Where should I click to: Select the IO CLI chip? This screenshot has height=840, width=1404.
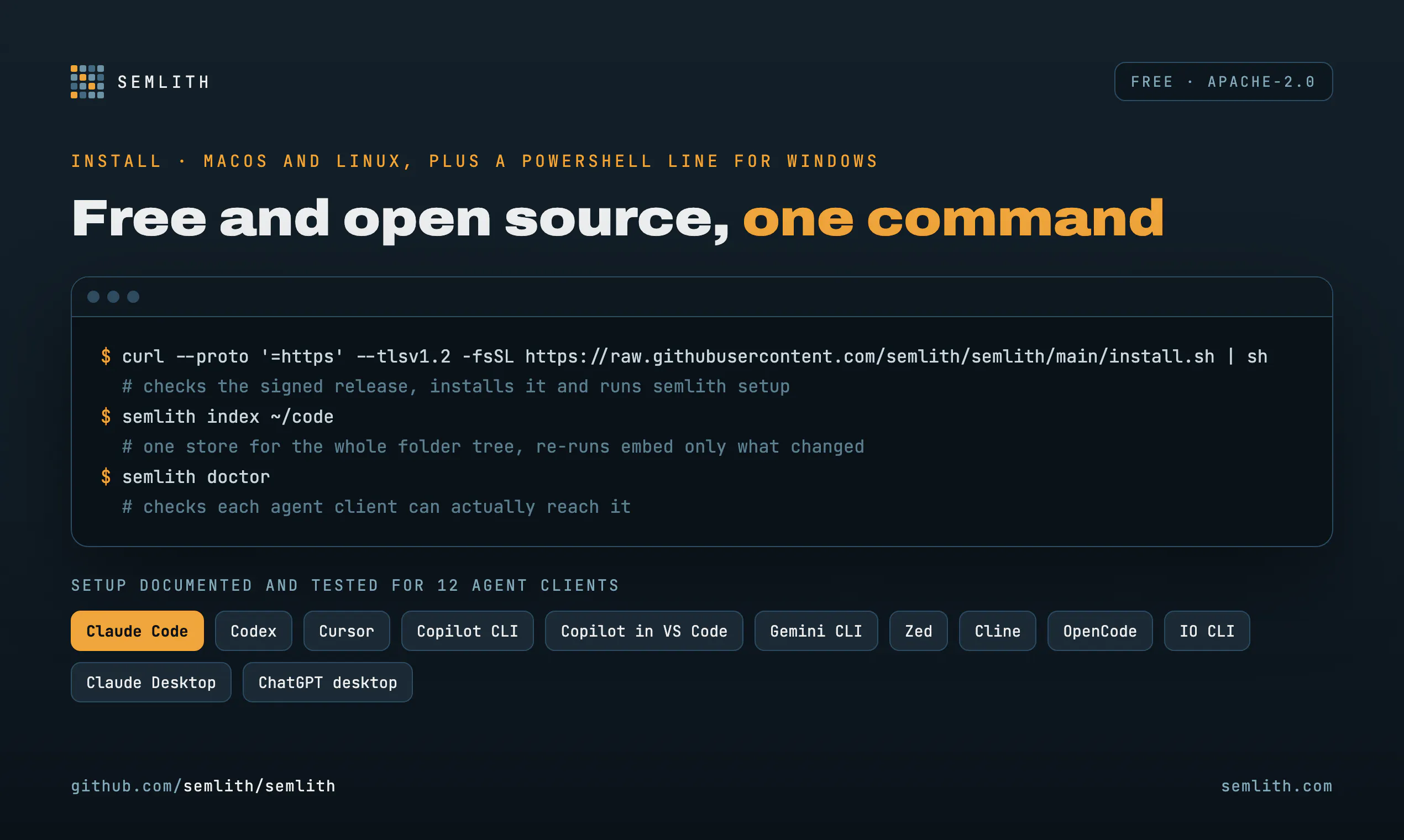pos(1207,631)
